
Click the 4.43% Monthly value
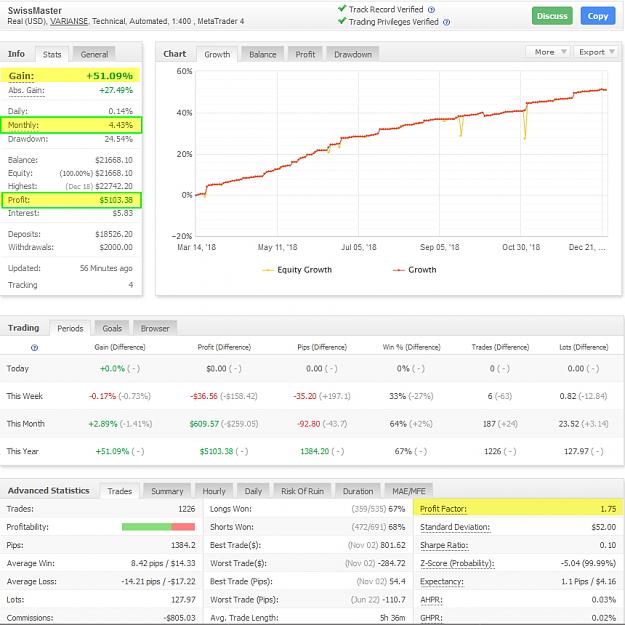click(x=121, y=125)
